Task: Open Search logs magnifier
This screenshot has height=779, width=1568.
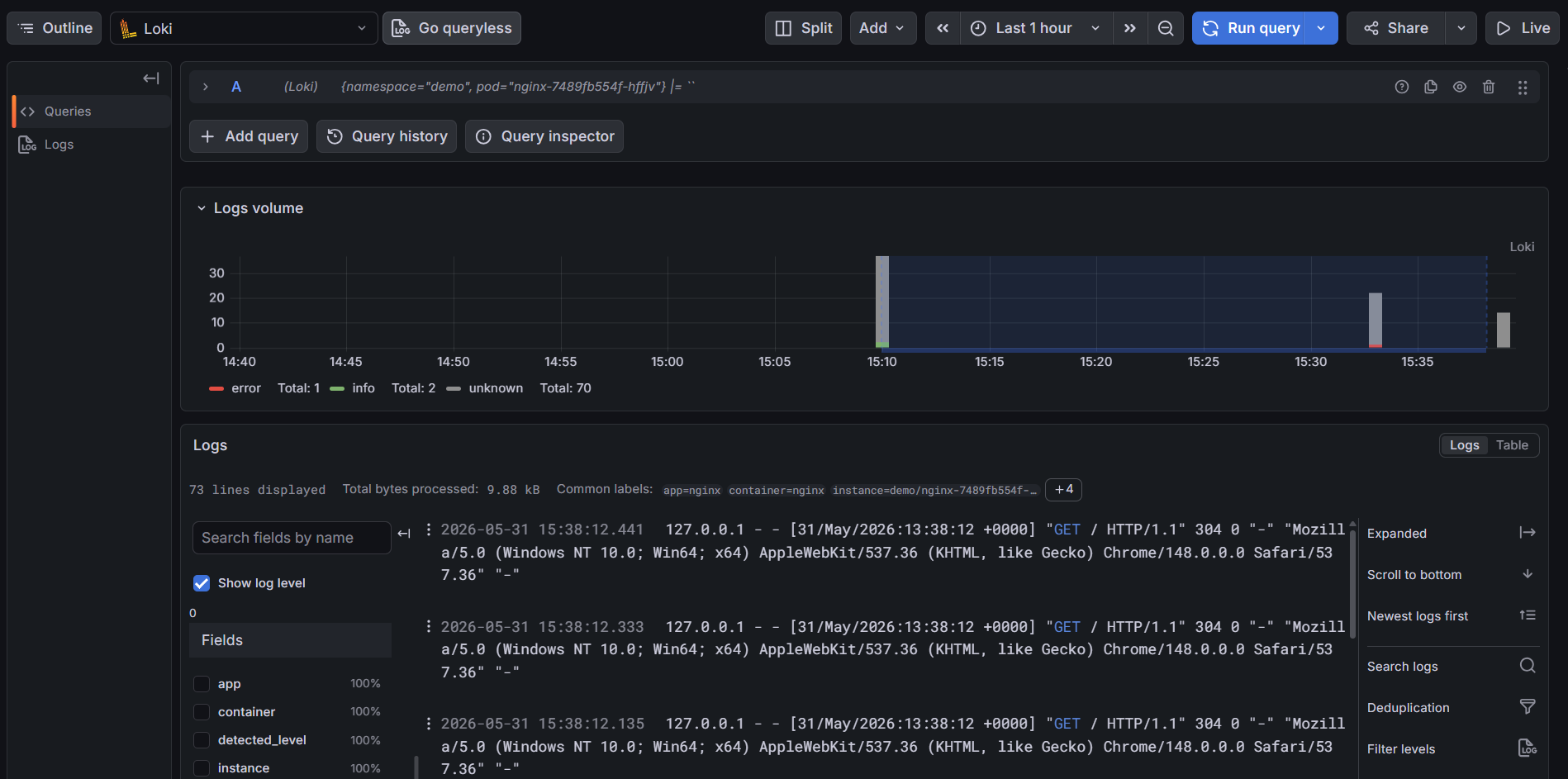Action: tap(1528, 666)
